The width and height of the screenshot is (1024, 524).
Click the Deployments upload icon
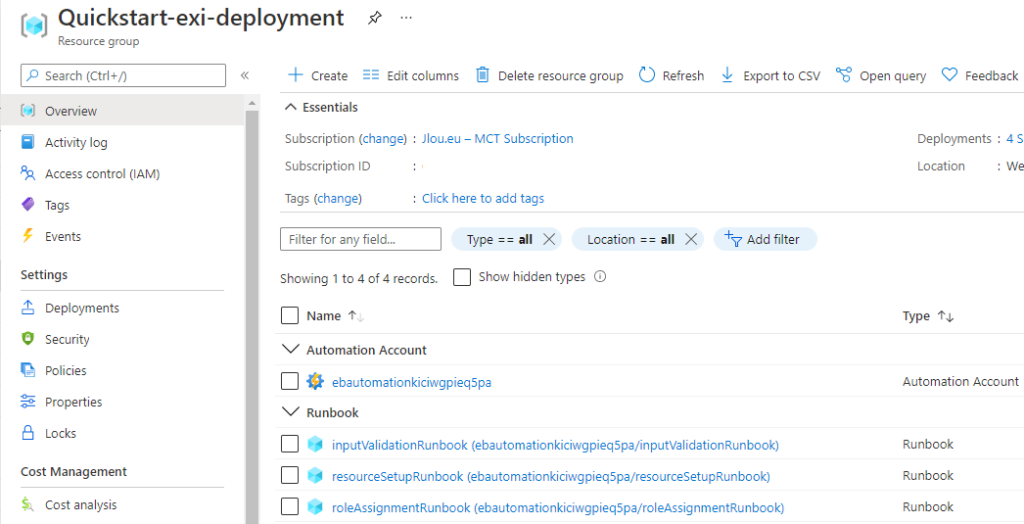[27, 308]
